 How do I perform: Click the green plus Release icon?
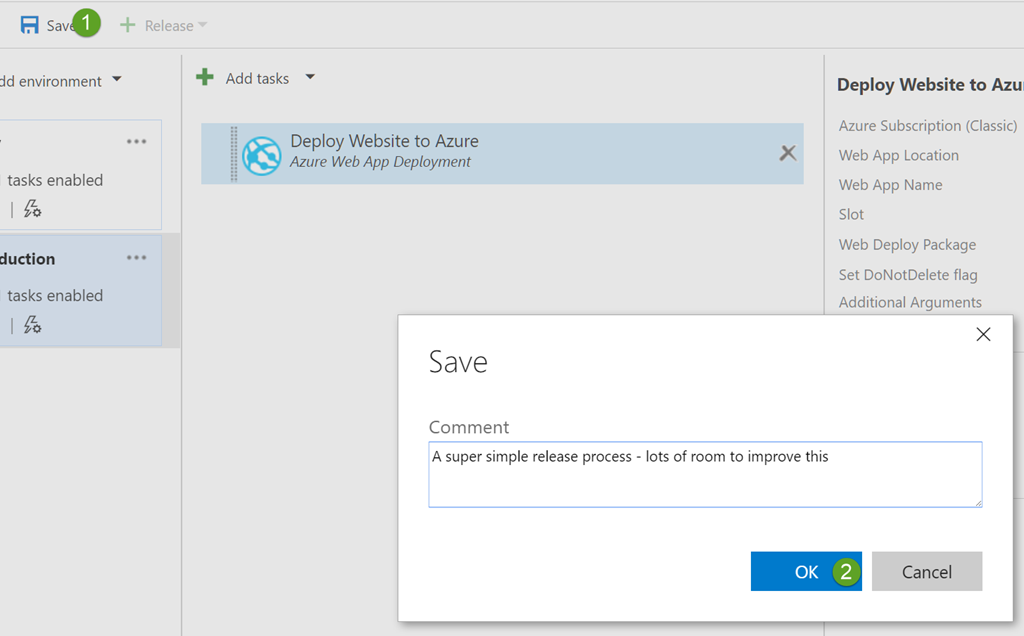(x=127, y=25)
